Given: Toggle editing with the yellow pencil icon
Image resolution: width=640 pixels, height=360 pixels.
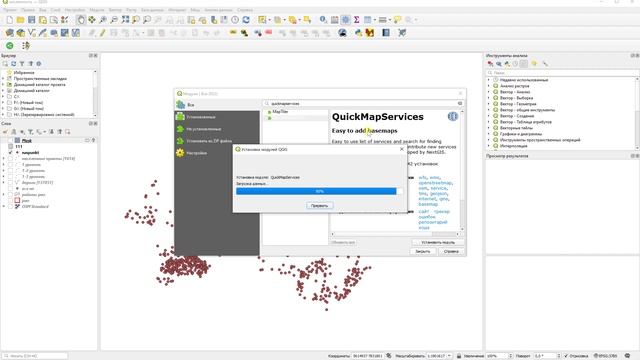Looking at the screenshot, I should coord(102,33).
